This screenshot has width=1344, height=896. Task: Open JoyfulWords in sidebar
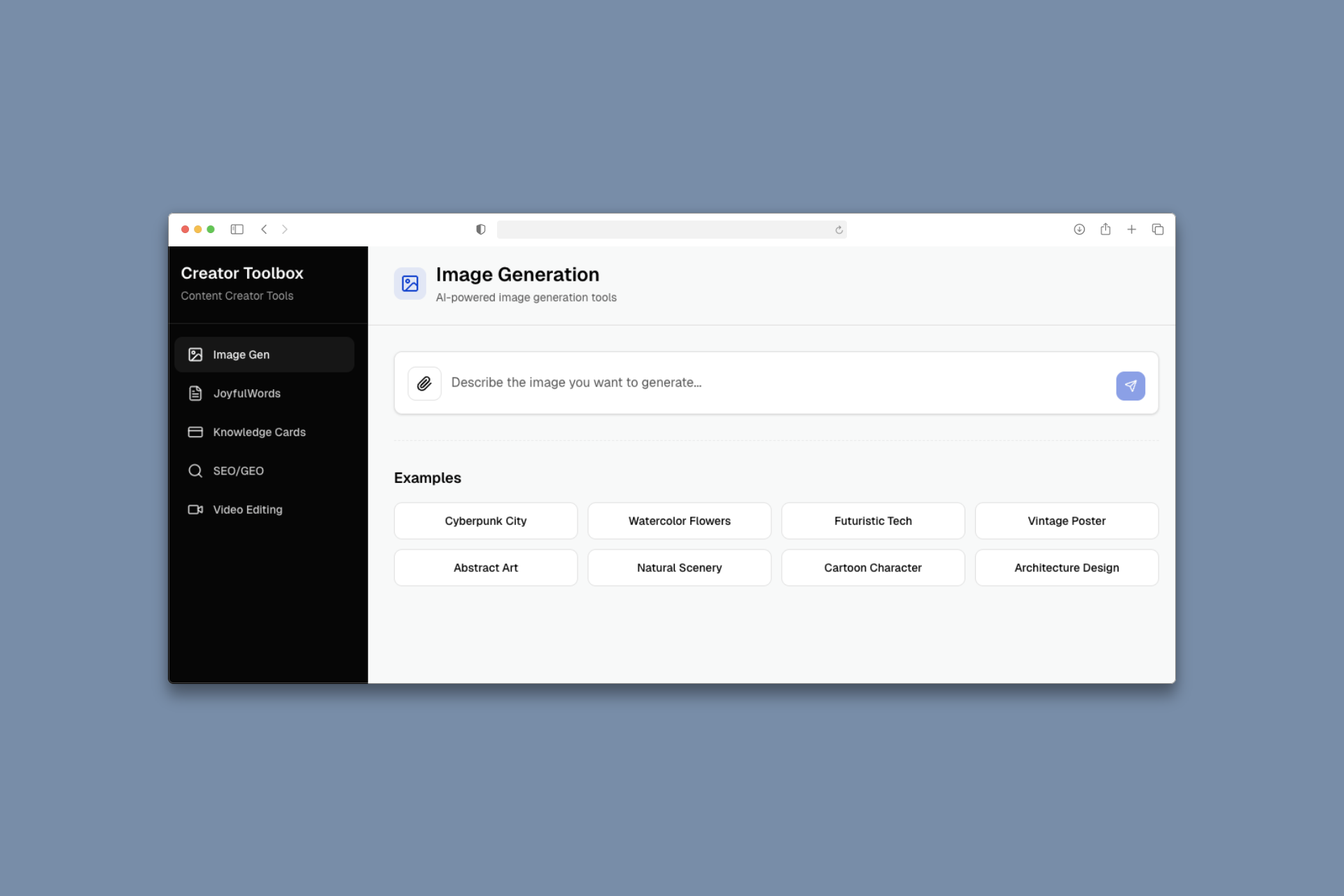[246, 393]
